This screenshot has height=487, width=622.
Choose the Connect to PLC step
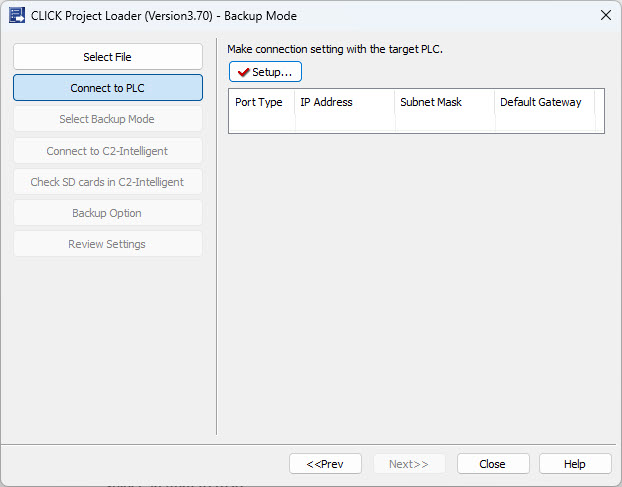[108, 88]
